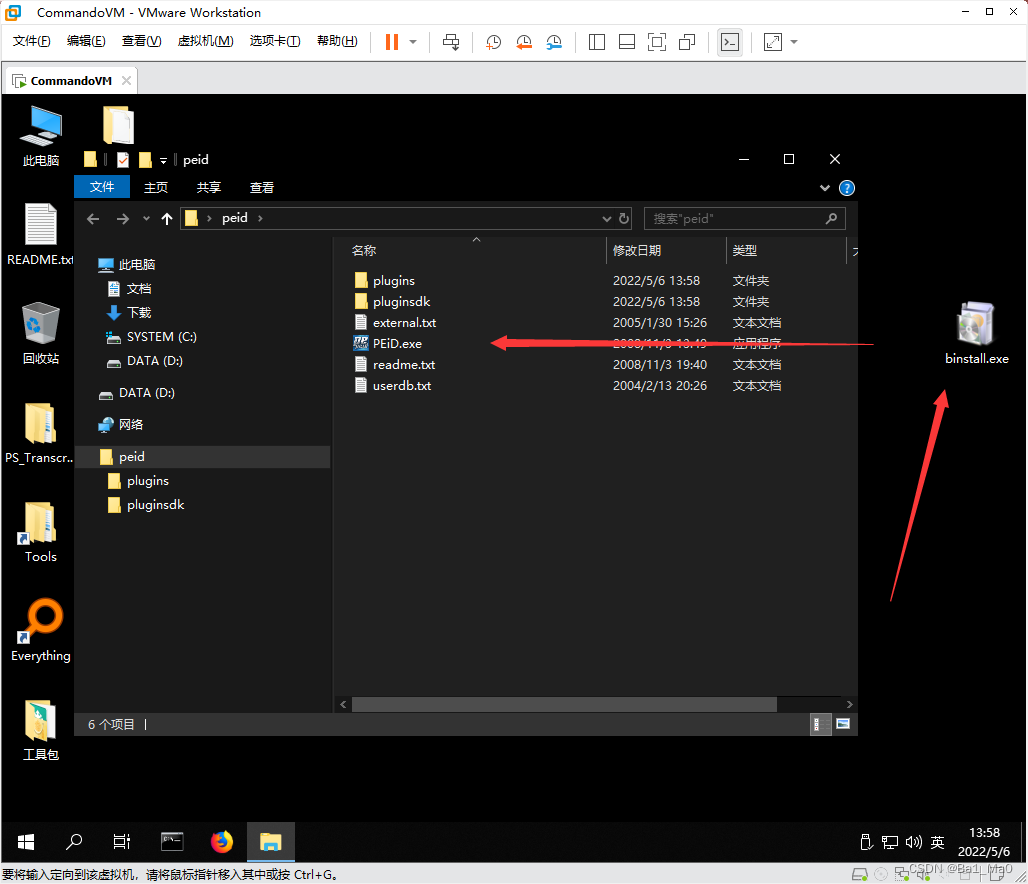This screenshot has width=1028, height=884.
Task: Select the Everything desktop shortcut
Action: pyautogui.click(x=41, y=630)
